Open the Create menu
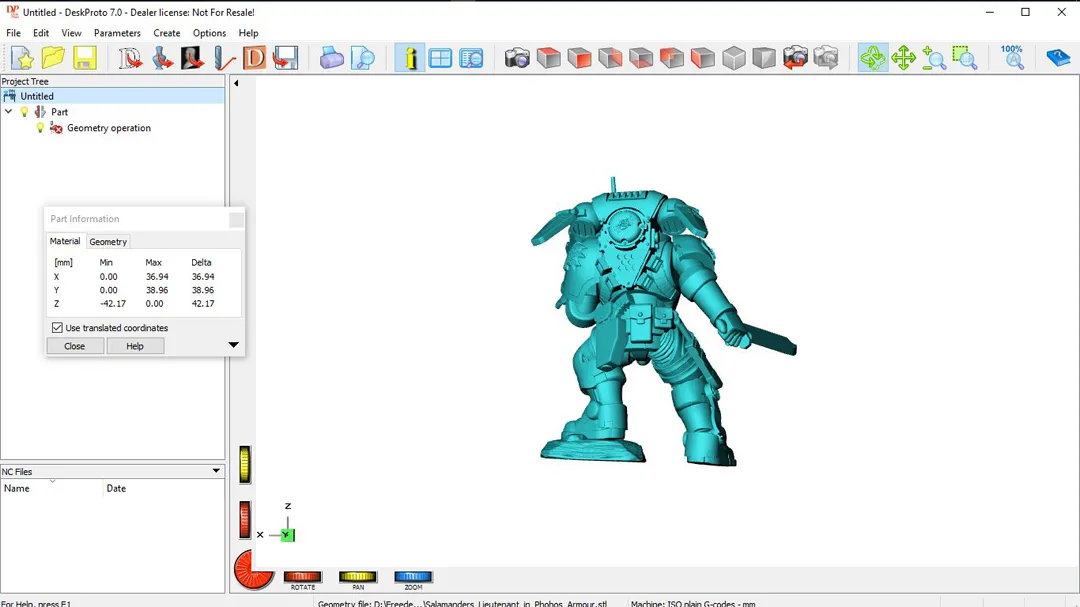 point(167,33)
